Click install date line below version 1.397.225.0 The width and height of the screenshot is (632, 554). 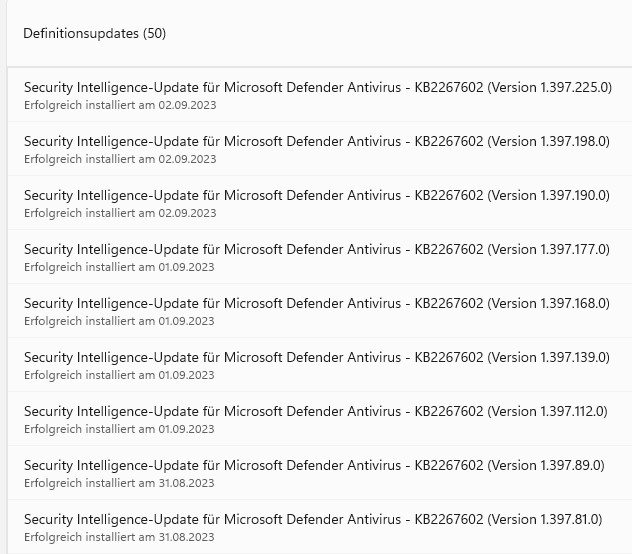pos(119,105)
